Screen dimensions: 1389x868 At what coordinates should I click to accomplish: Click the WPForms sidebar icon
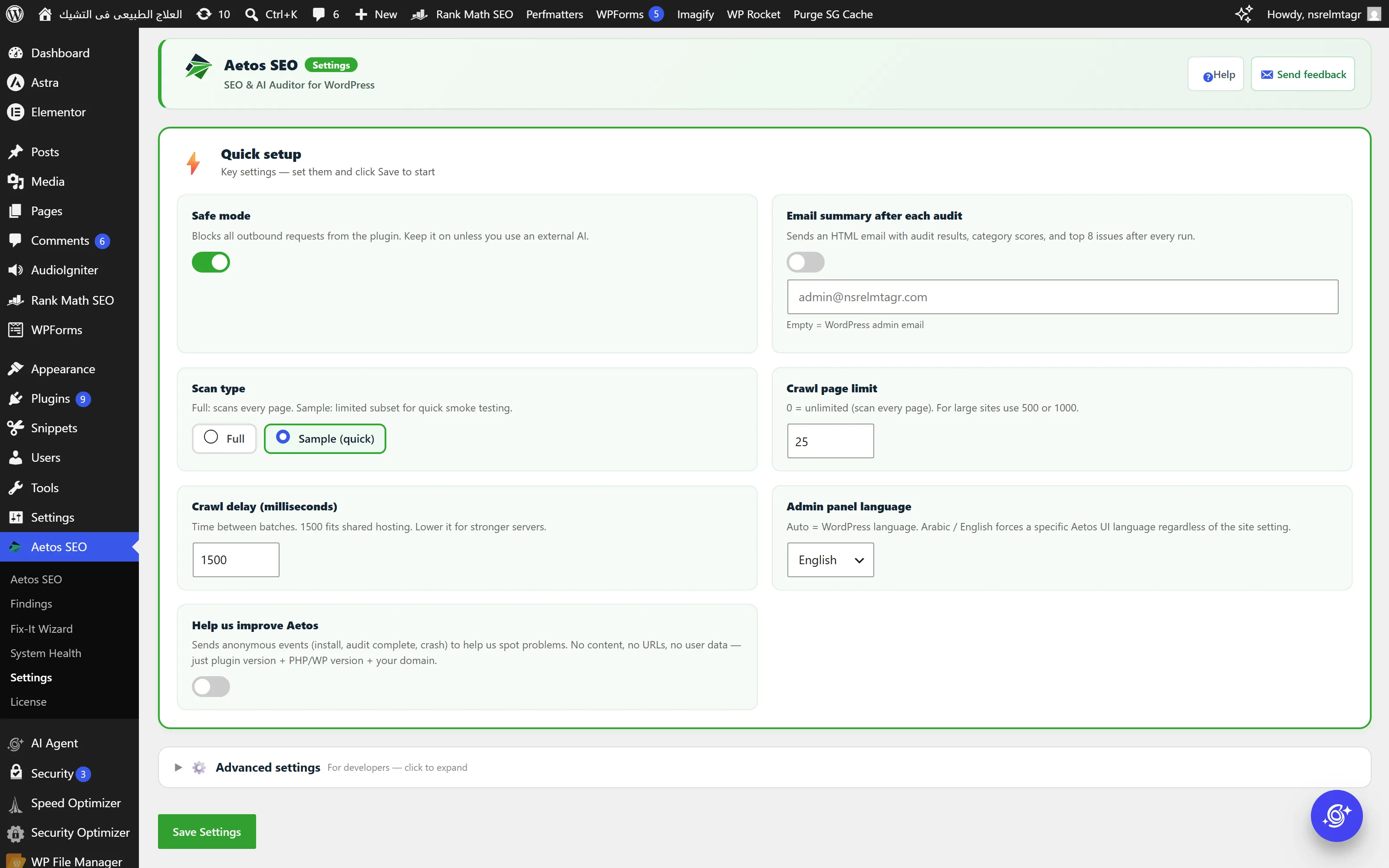tap(16, 329)
